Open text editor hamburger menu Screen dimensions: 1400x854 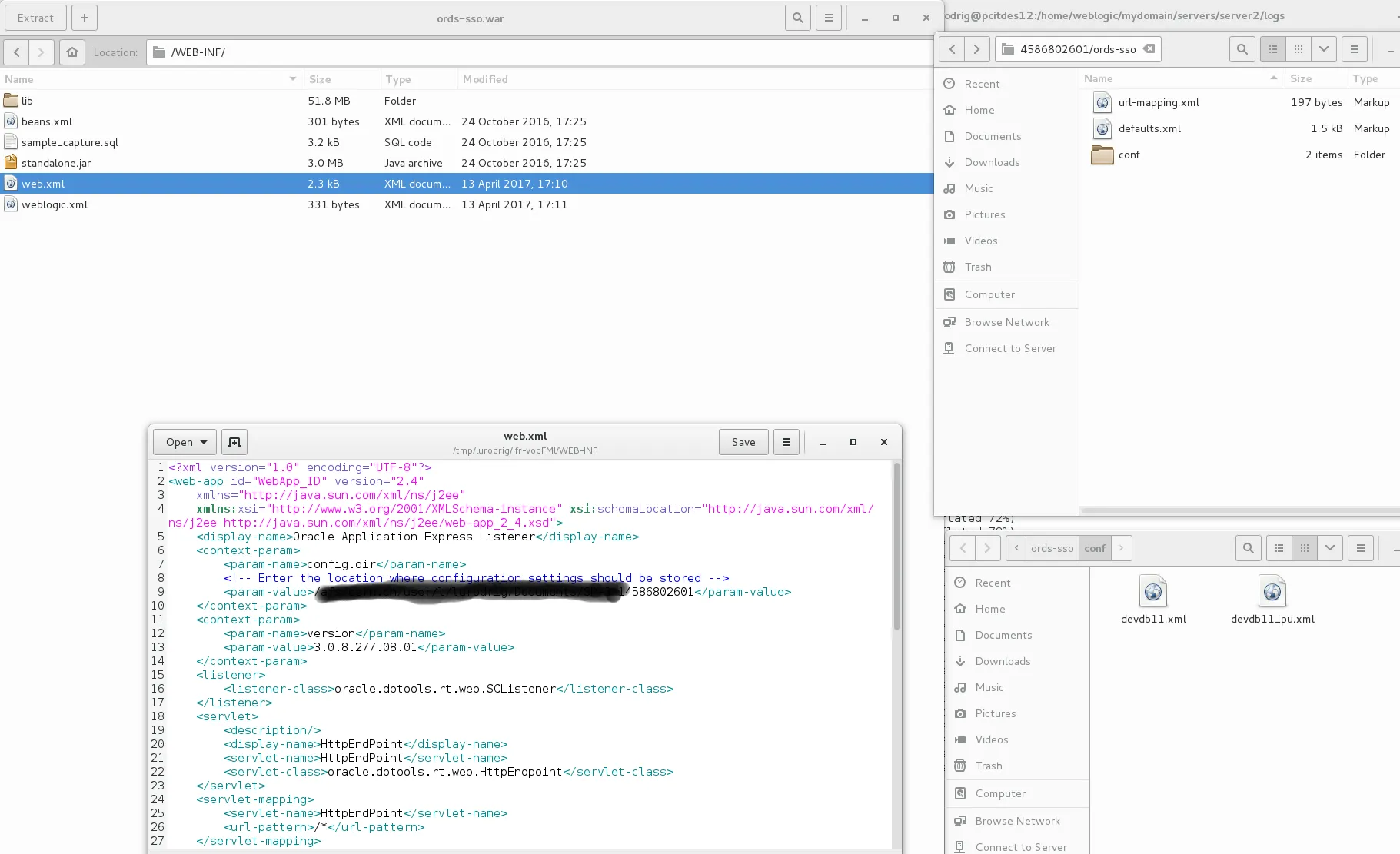tap(786, 442)
